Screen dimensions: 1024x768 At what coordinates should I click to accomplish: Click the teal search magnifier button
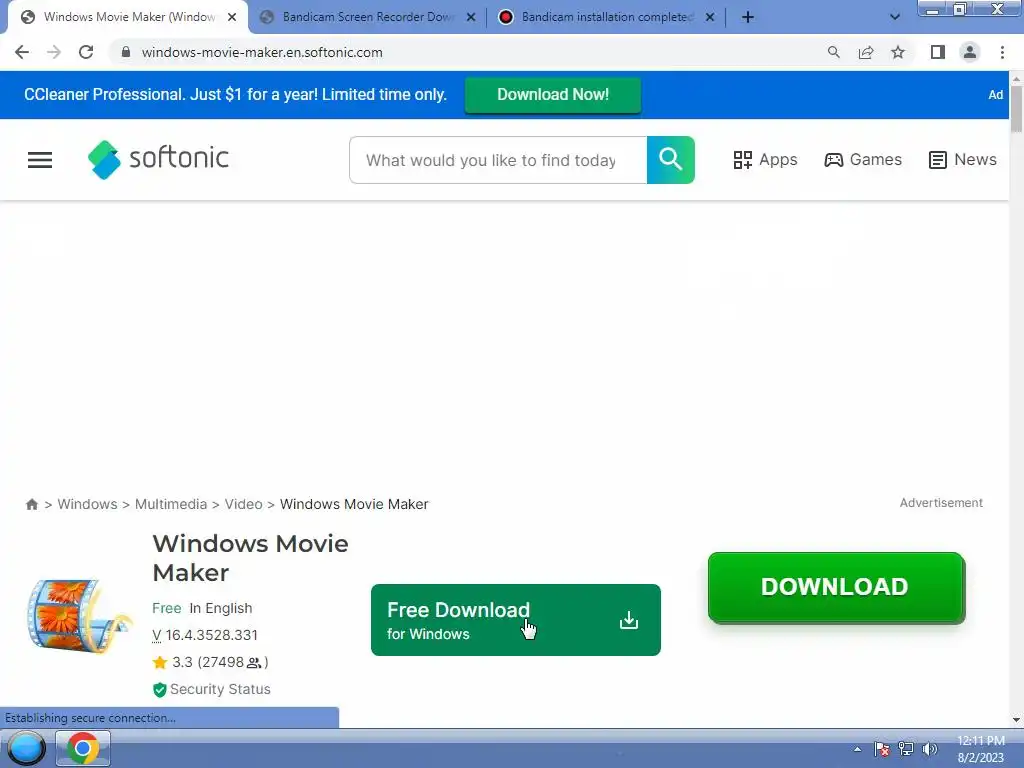671,160
